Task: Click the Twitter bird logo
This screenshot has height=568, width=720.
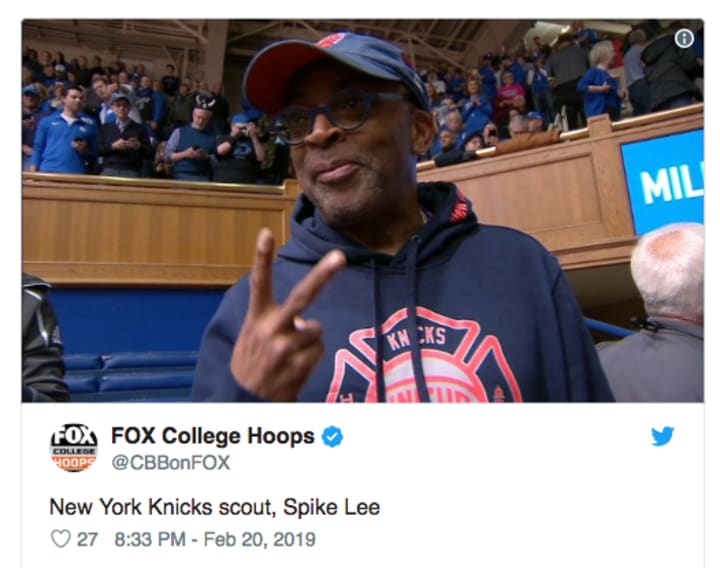Action: click(662, 436)
